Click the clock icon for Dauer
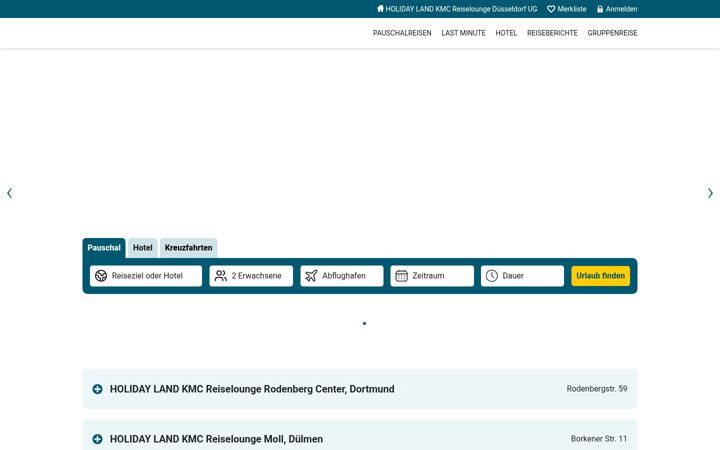Image resolution: width=720 pixels, height=450 pixels. click(x=492, y=276)
